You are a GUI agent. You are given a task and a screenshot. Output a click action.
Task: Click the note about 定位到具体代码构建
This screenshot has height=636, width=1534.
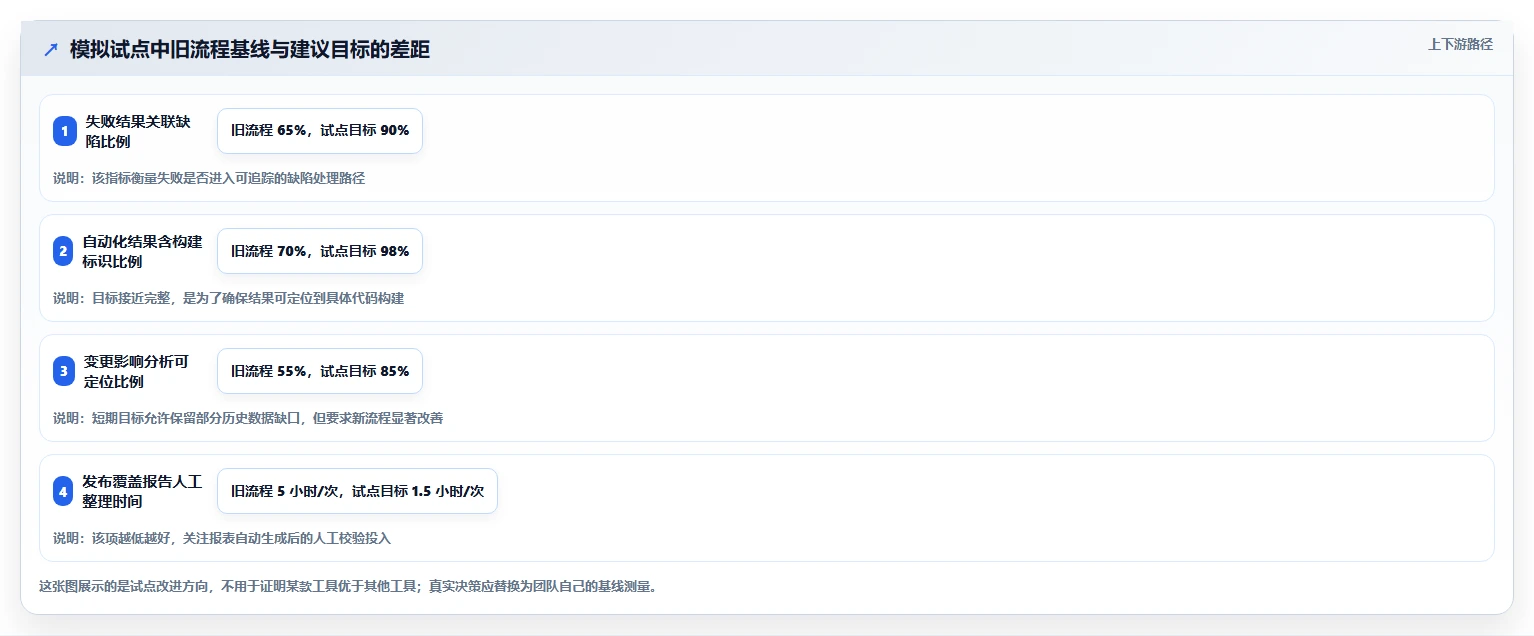(228, 298)
